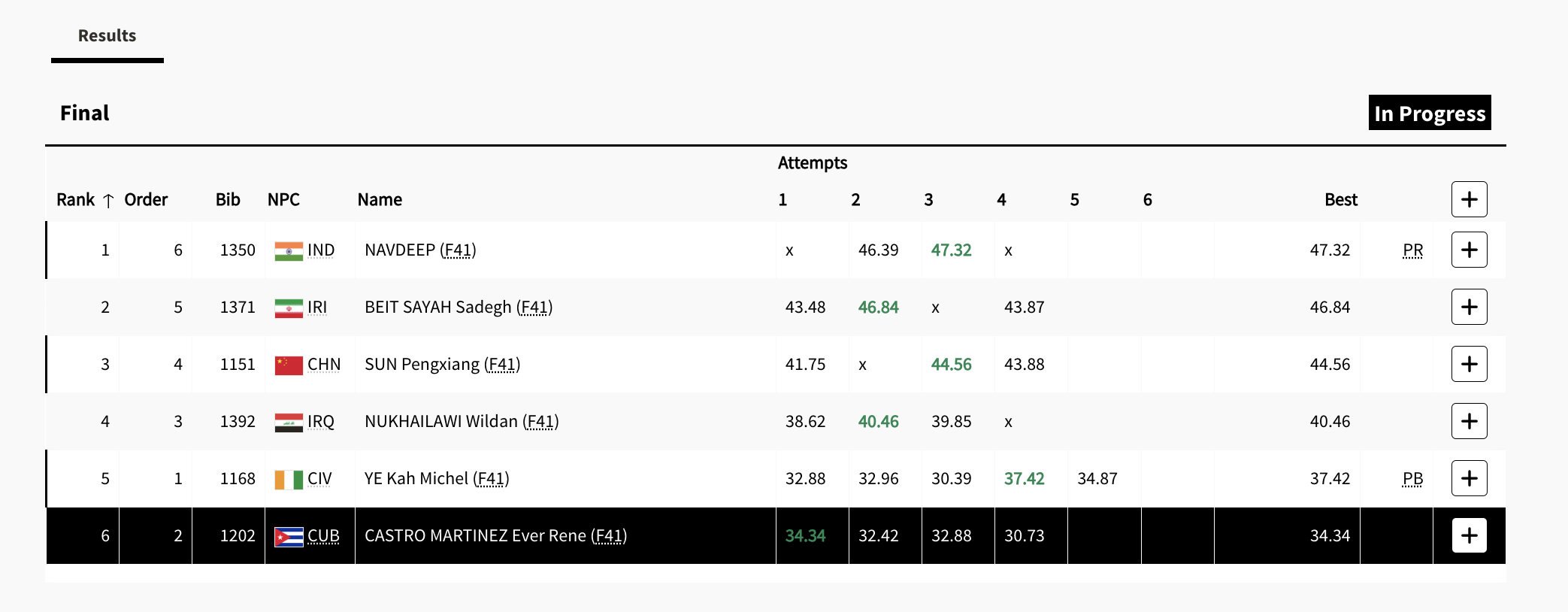Expand all rows with the header plus button

point(1469,199)
